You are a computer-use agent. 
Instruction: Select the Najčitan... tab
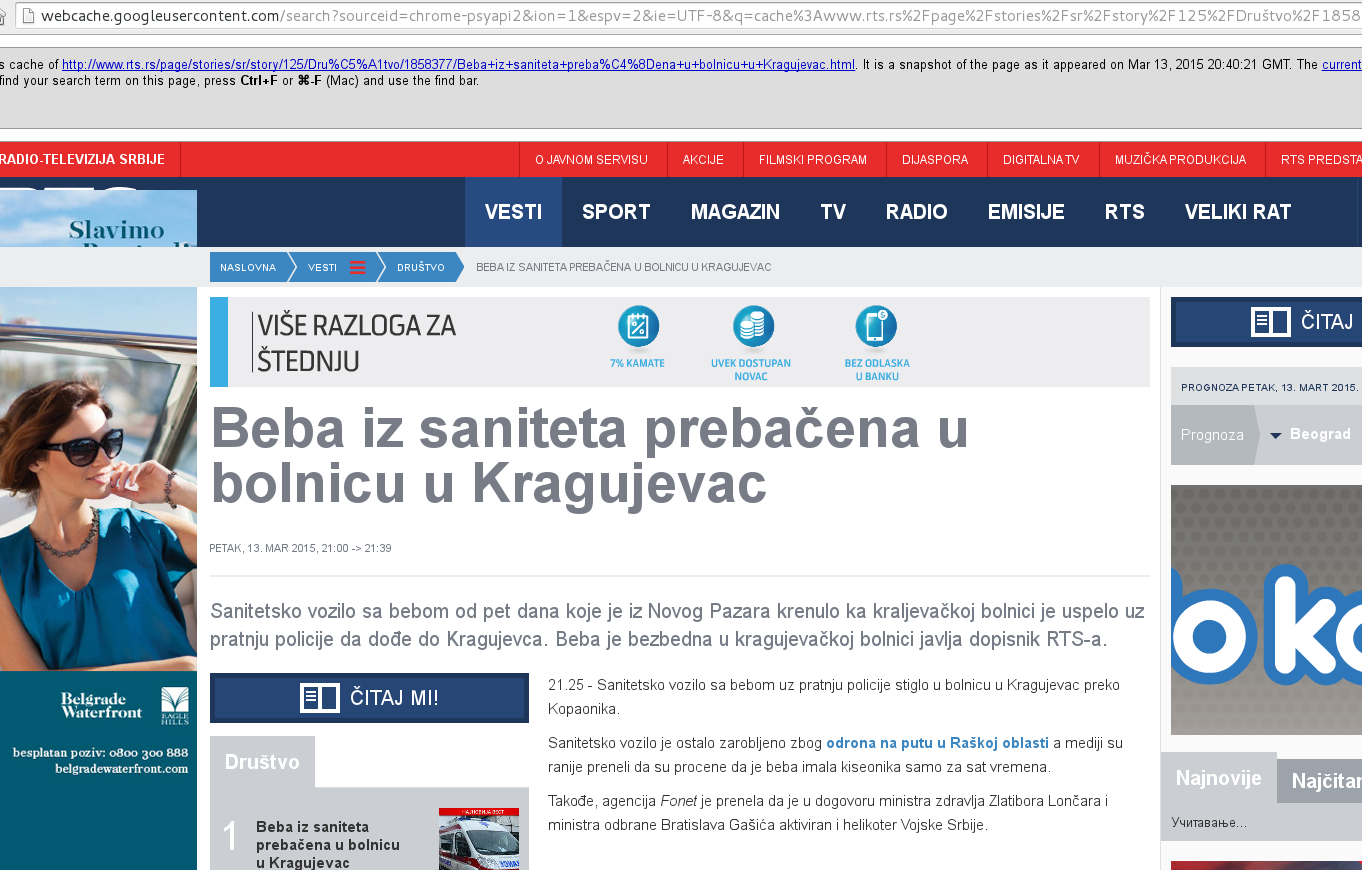click(1320, 781)
